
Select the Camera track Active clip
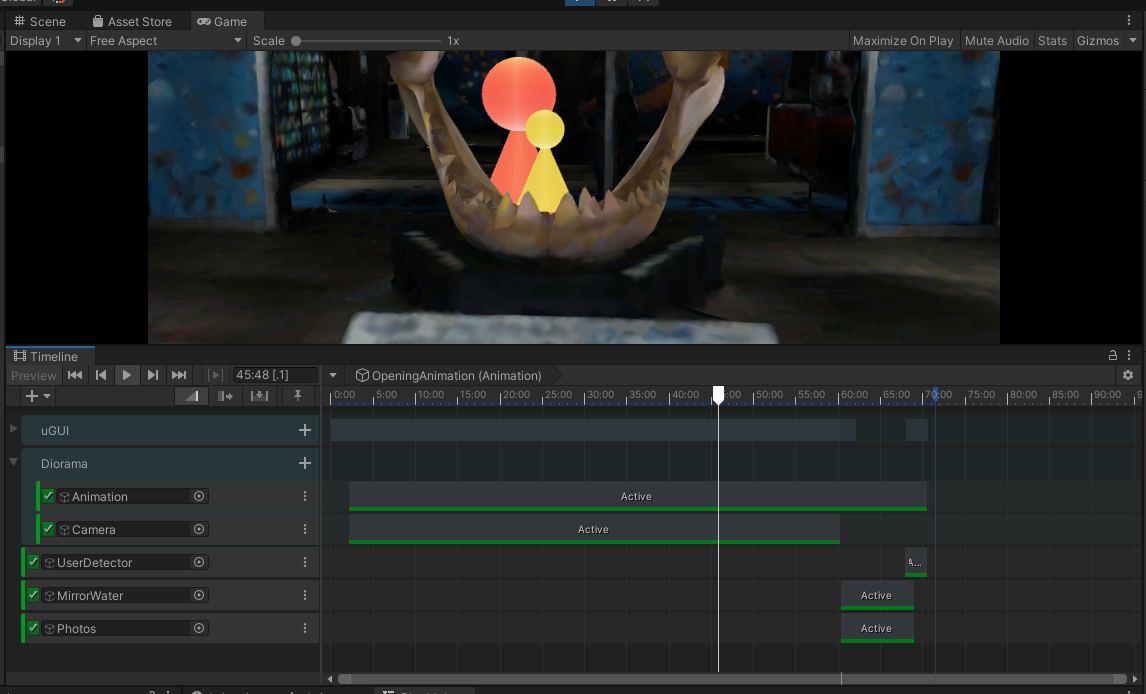click(594, 529)
